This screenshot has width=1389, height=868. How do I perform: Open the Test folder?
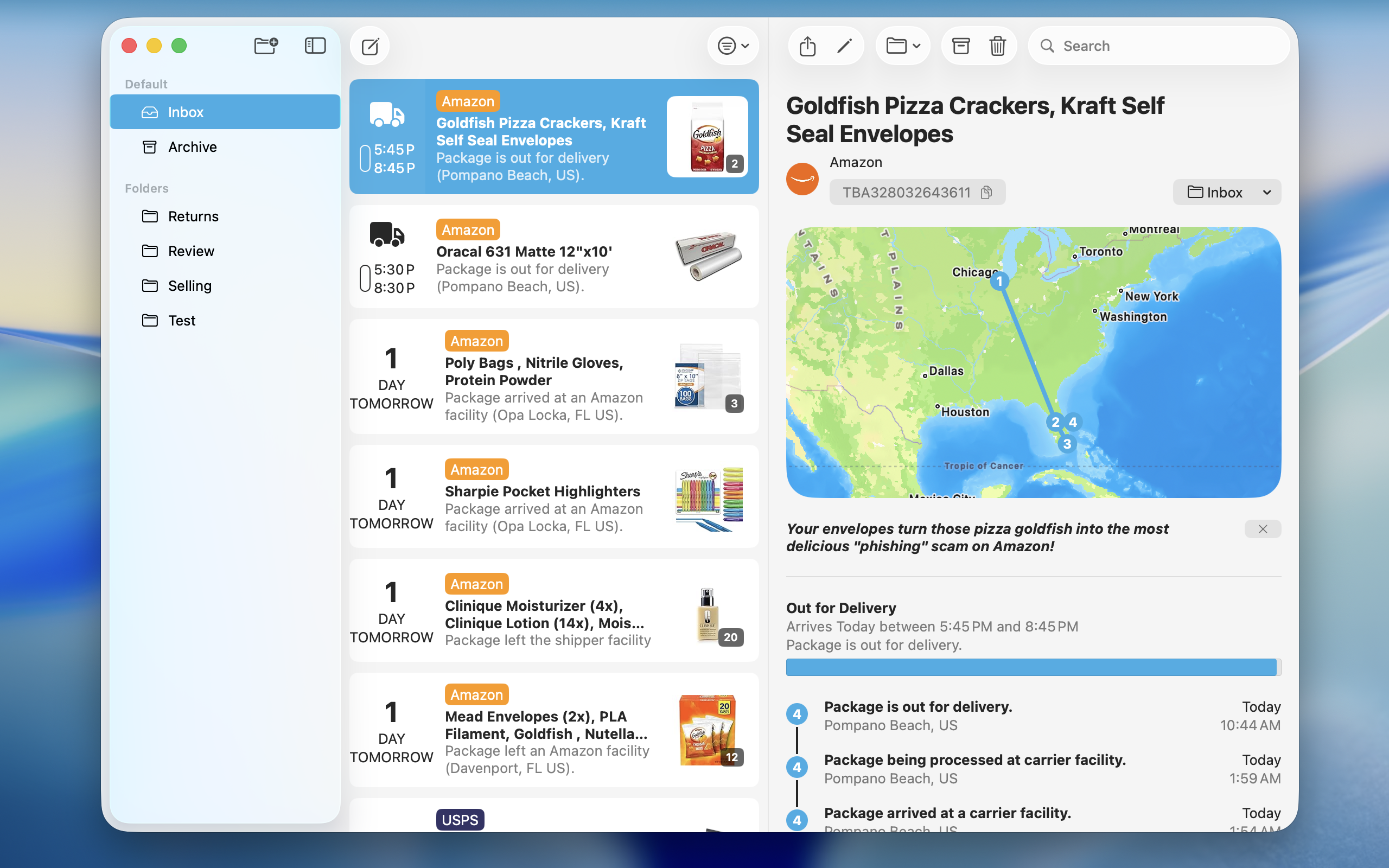225,320
